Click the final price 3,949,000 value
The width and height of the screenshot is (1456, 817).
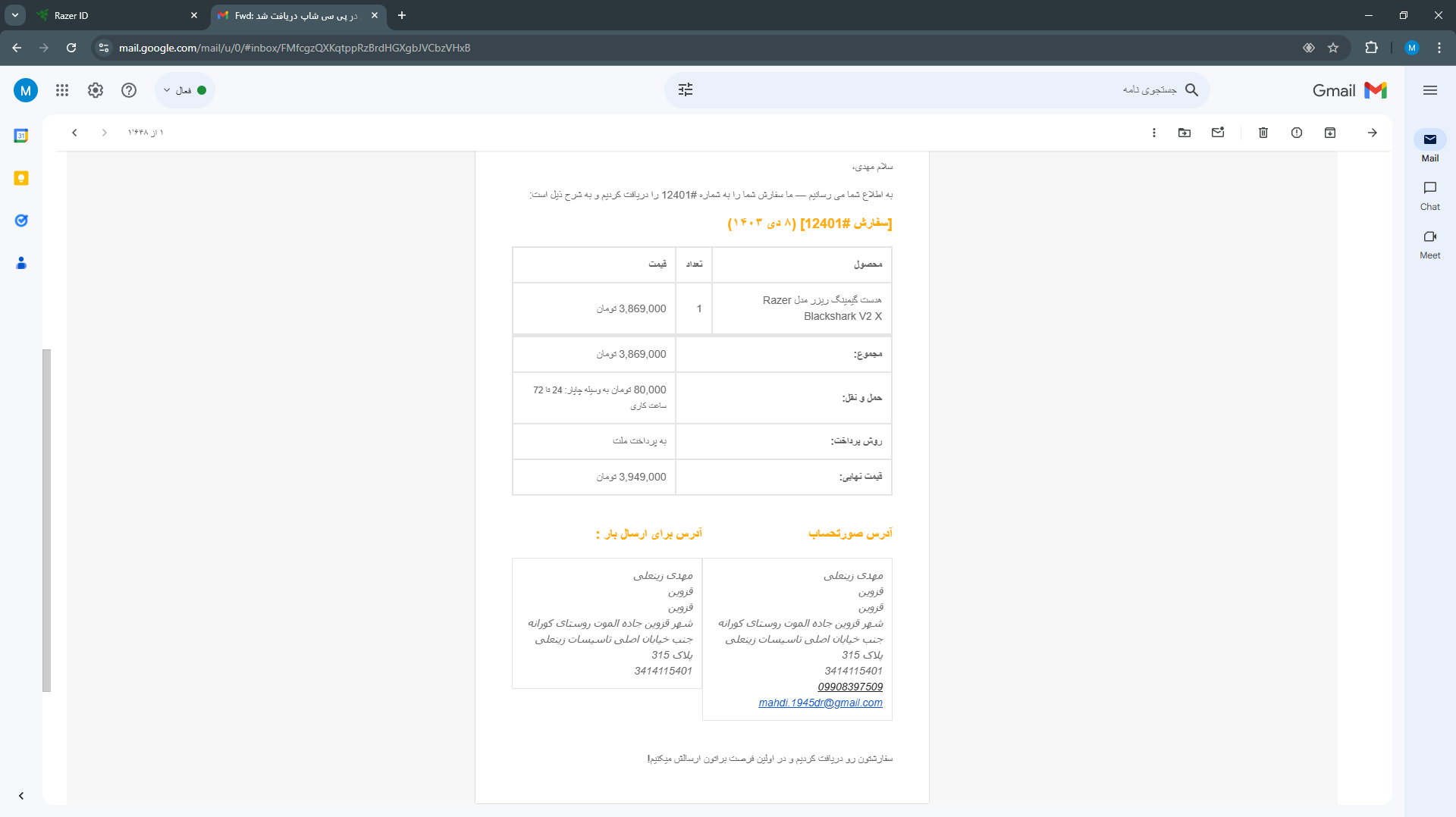tap(631, 477)
